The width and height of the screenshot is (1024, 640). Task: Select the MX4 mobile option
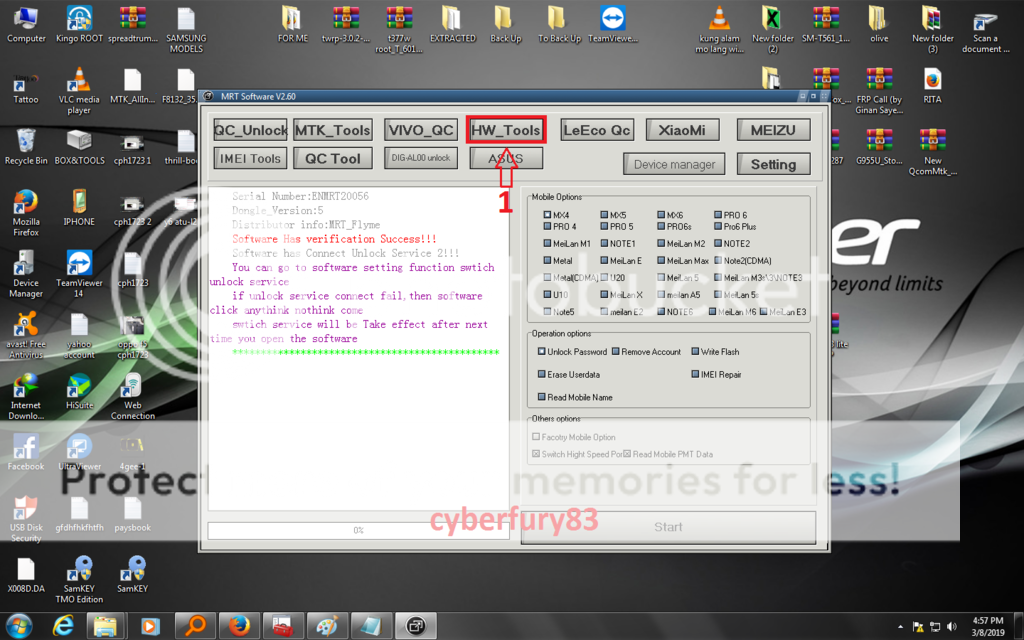[x=547, y=215]
